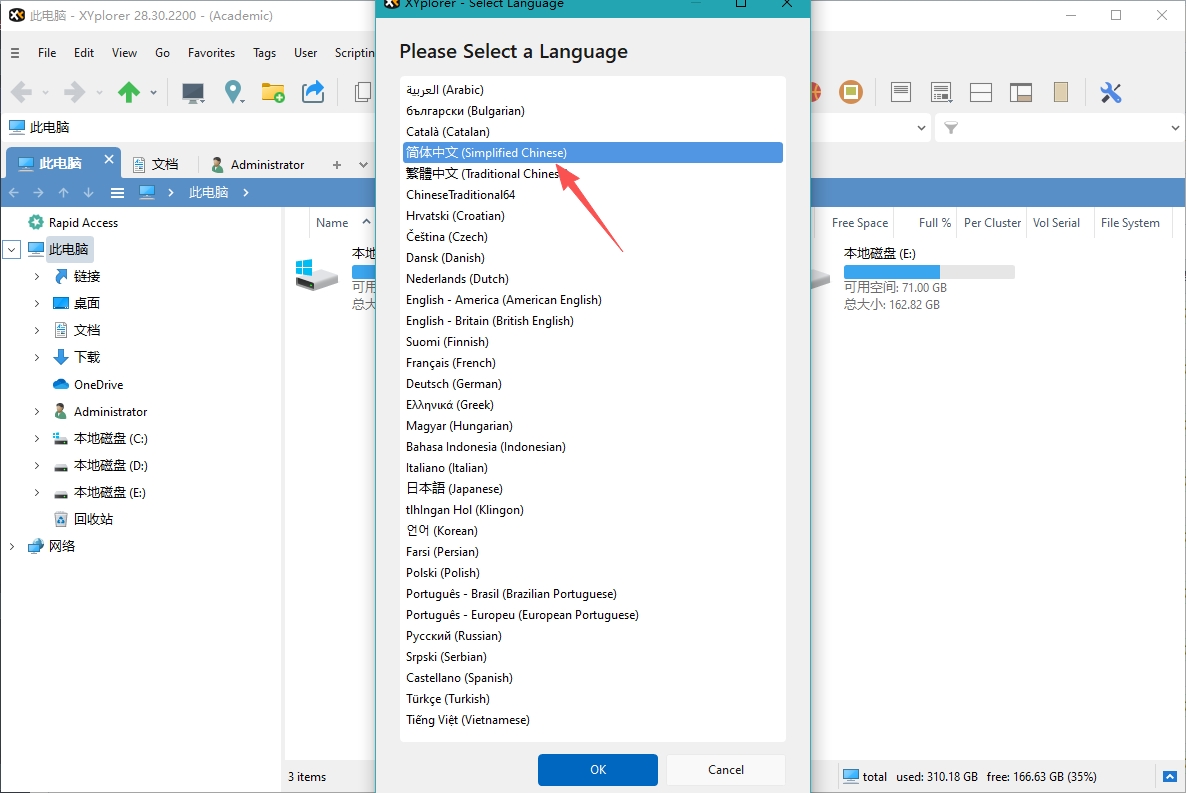The height and width of the screenshot is (793, 1186).
Task: Choose ChineseTraditional64 entry
Action: click(593, 194)
